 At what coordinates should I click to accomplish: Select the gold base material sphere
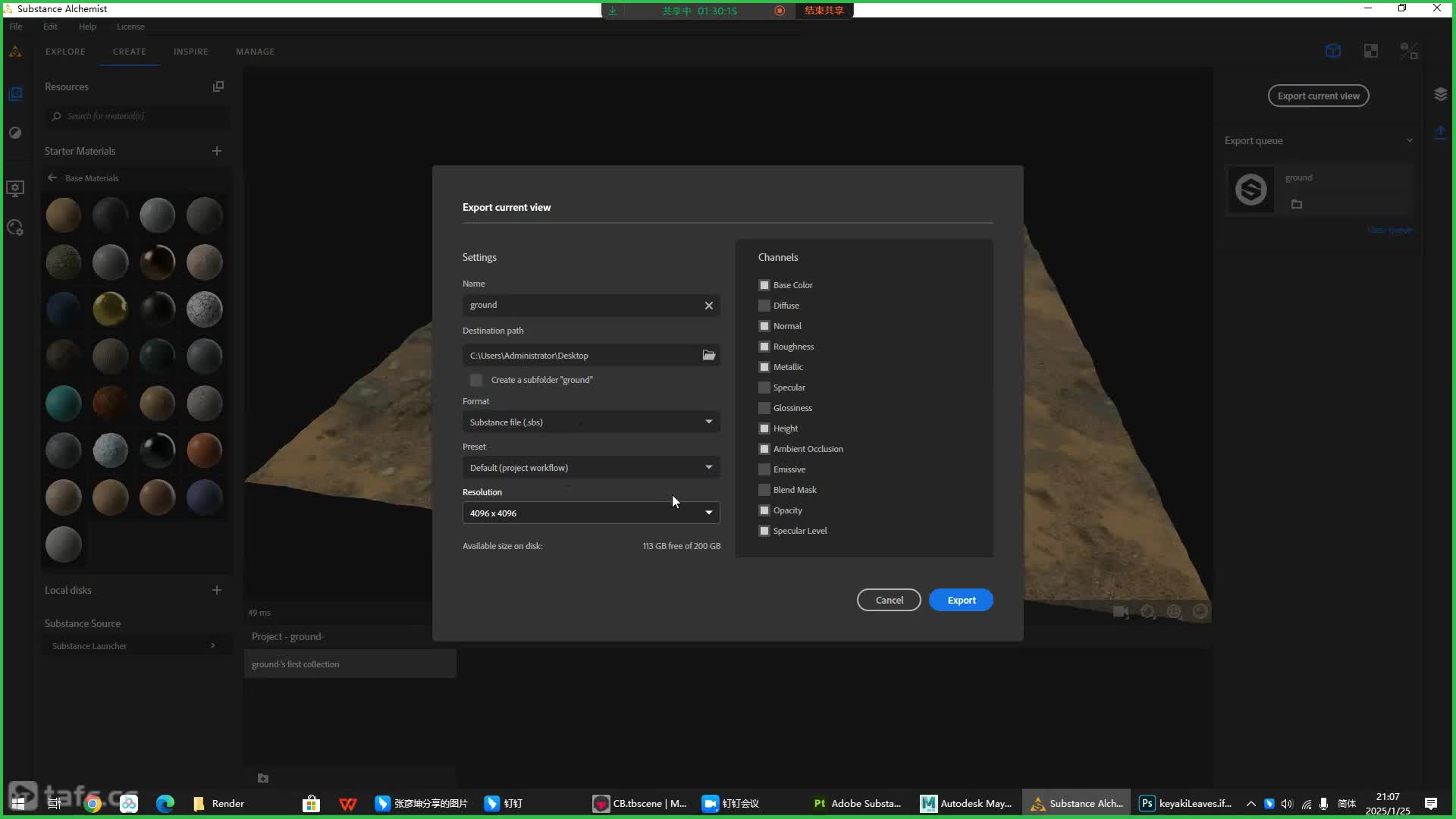pyautogui.click(x=111, y=309)
